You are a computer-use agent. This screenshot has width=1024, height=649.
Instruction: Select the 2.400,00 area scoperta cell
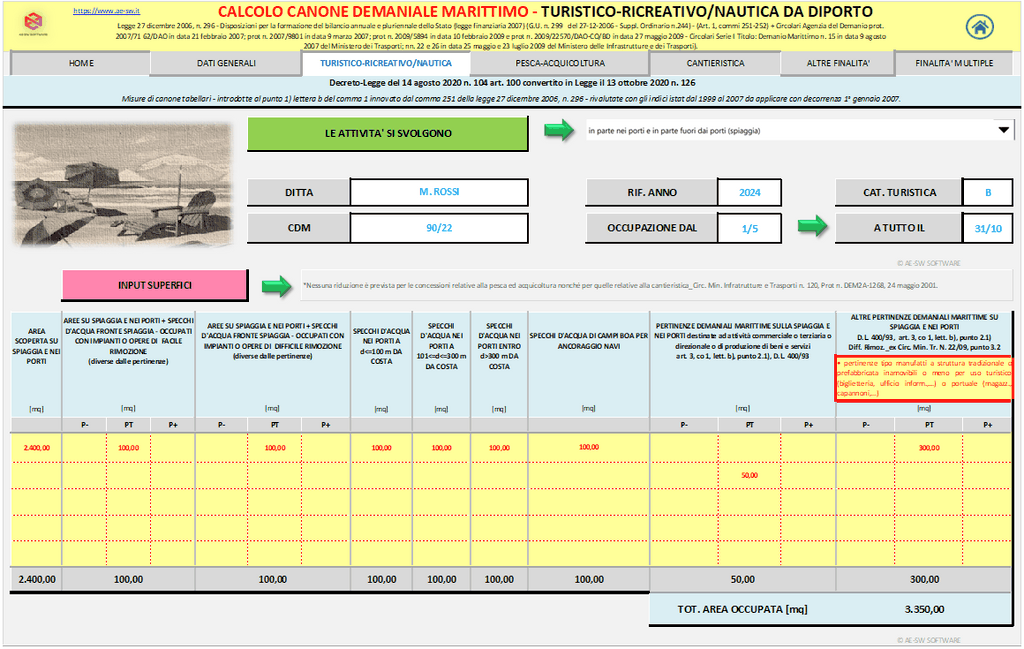tap(36, 447)
